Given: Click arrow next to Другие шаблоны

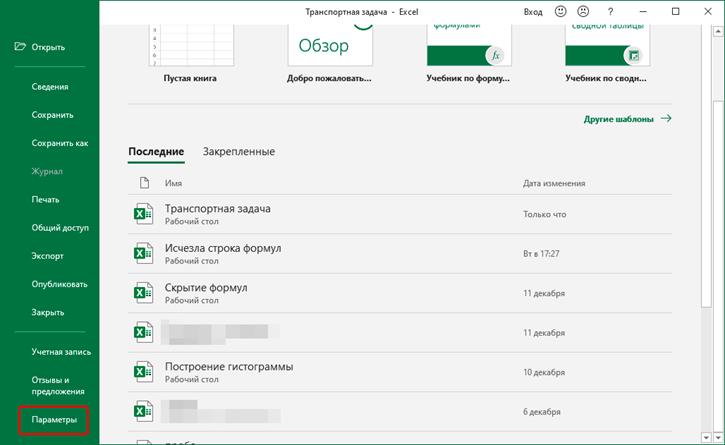Looking at the screenshot, I should pyautogui.click(x=666, y=118).
